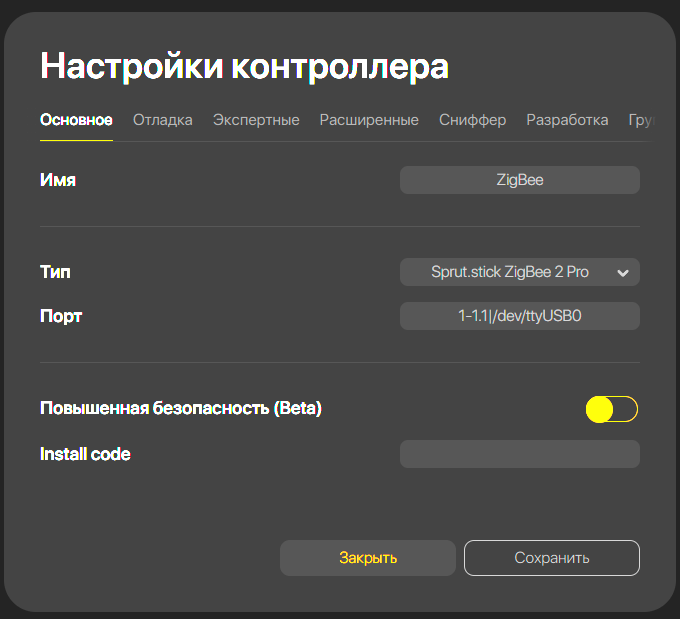Click the Имя label
This screenshot has height=619, width=680.
click(x=58, y=180)
